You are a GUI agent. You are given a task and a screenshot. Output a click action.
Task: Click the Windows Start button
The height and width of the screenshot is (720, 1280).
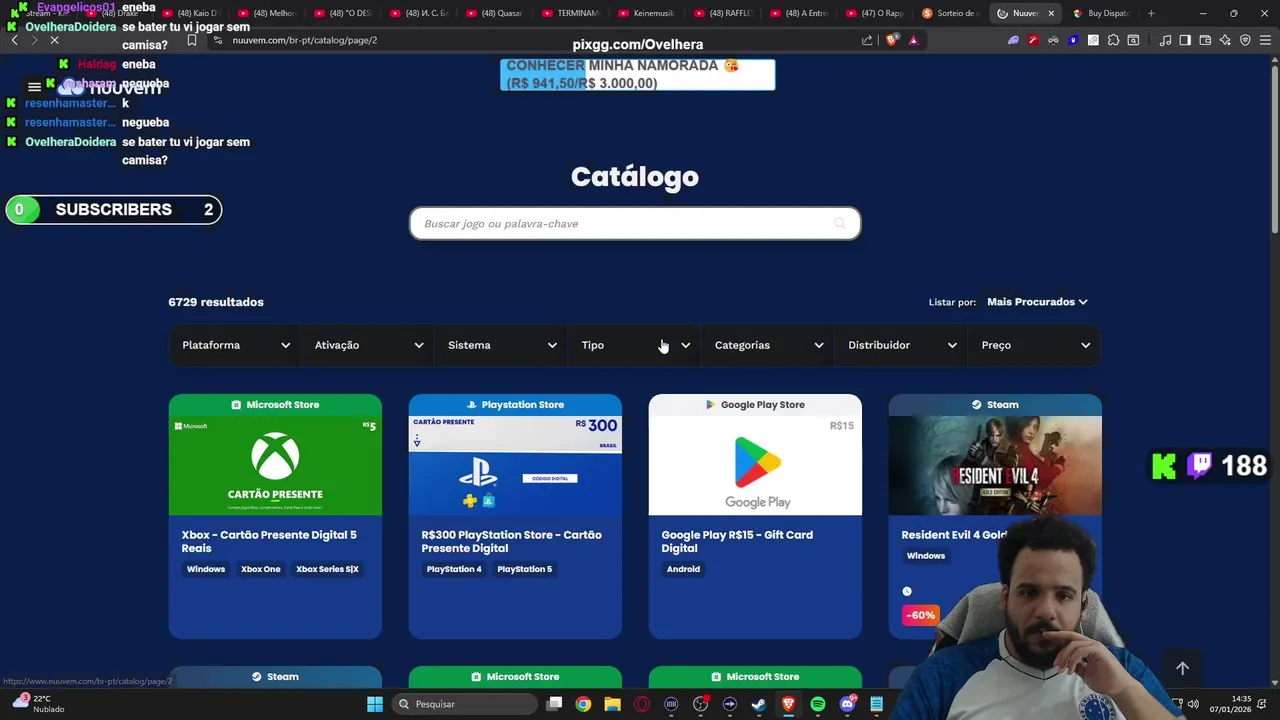click(x=375, y=704)
